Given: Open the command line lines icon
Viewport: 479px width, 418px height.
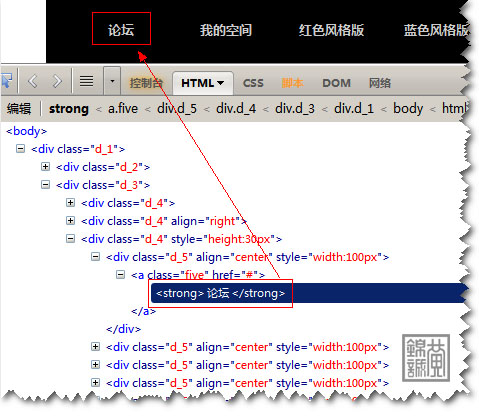Looking at the screenshot, I should [x=86, y=81].
